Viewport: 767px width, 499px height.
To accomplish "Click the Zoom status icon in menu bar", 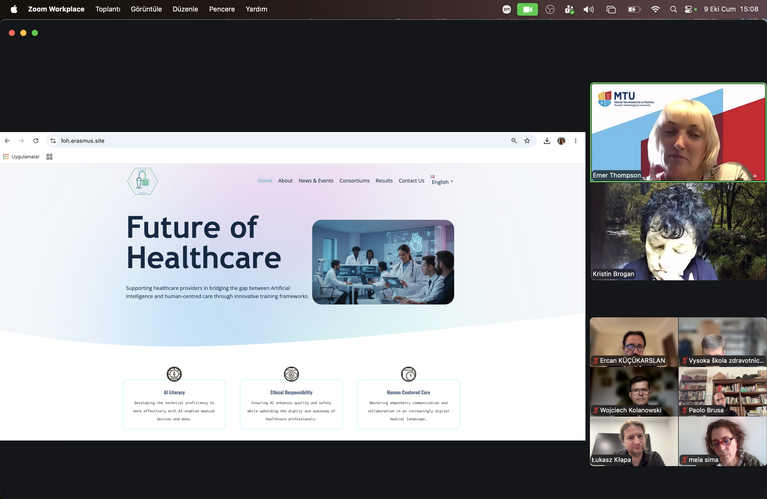I will 507,9.
